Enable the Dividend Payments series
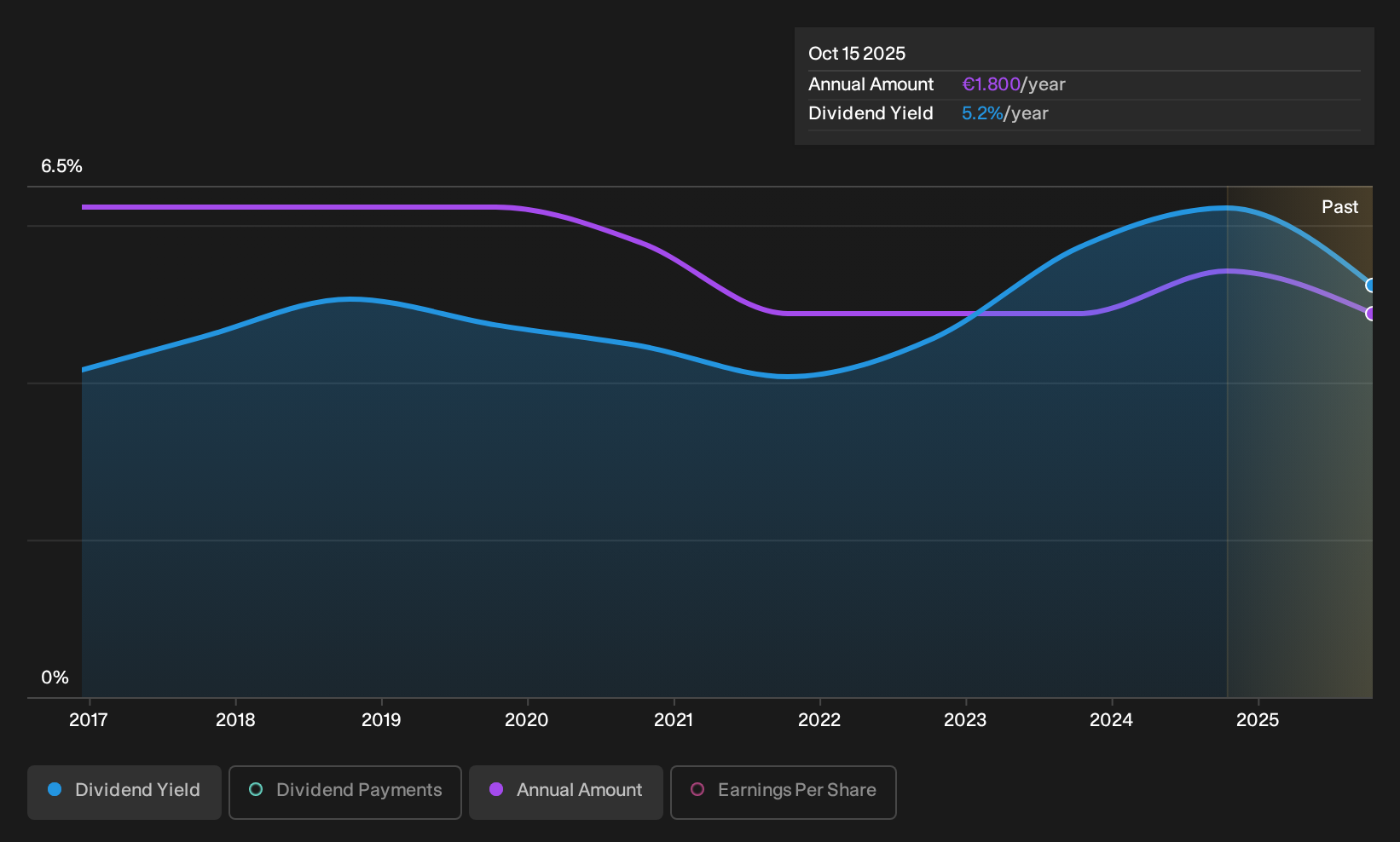1400x842 pixels. tap(345, 792)
